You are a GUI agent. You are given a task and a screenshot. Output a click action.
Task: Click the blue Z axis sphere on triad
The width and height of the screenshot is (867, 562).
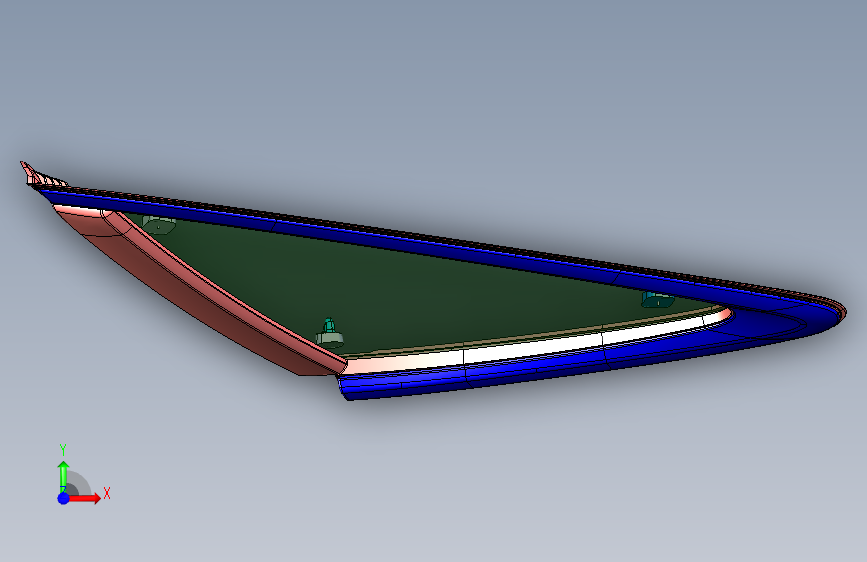(64, 498)
